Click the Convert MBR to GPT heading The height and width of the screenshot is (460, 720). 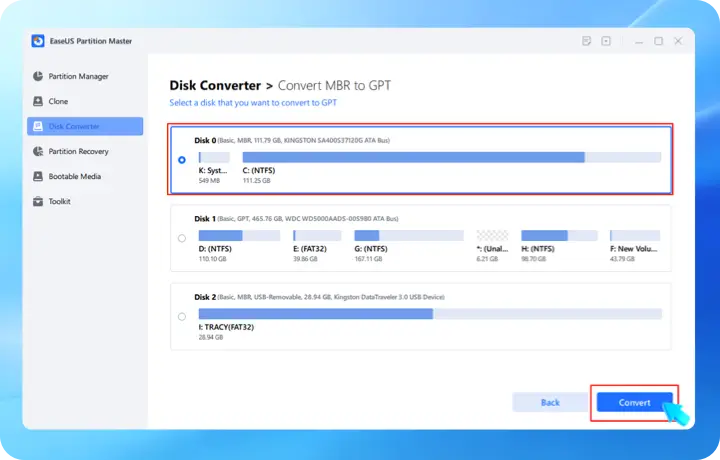[334, 85]
